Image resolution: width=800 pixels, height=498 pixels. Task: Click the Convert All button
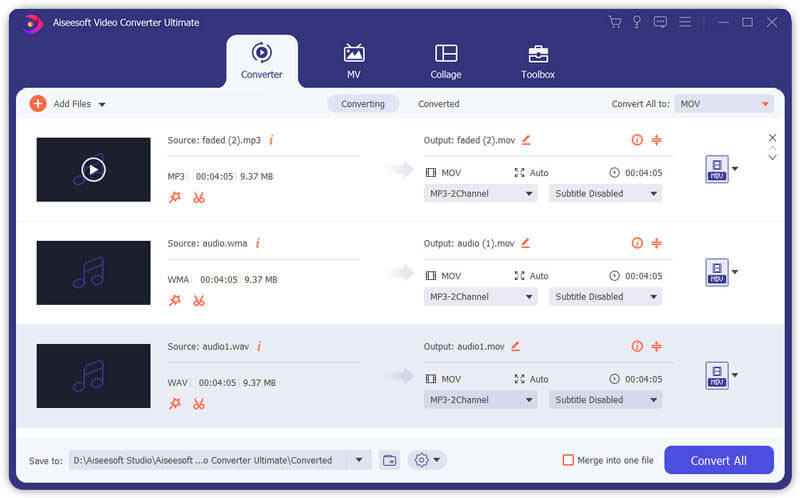[x=718, y=460]
